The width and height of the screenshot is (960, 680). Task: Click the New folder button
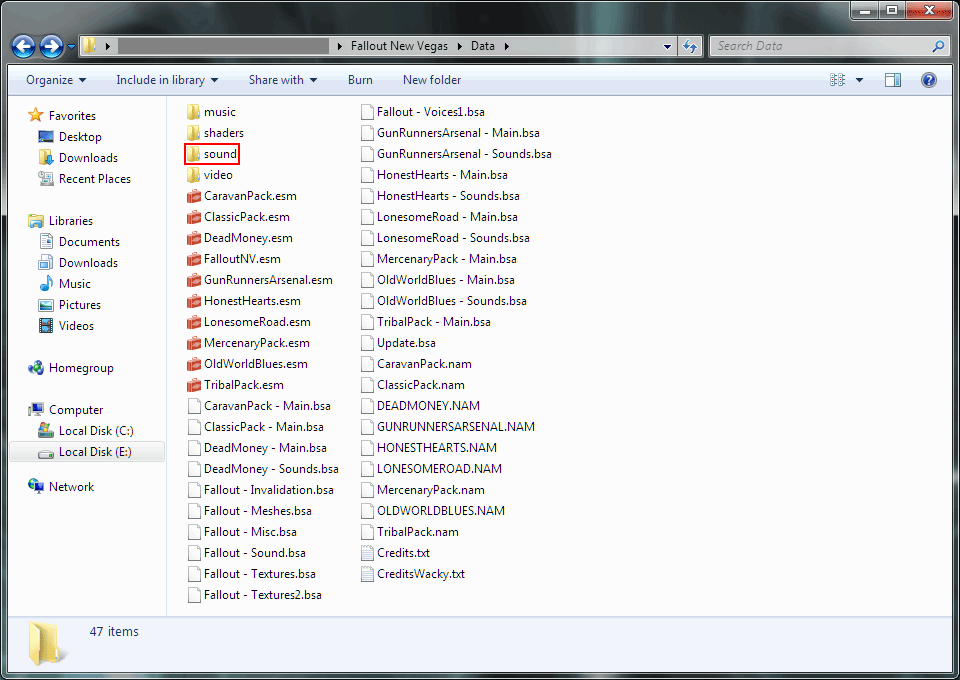432,80
